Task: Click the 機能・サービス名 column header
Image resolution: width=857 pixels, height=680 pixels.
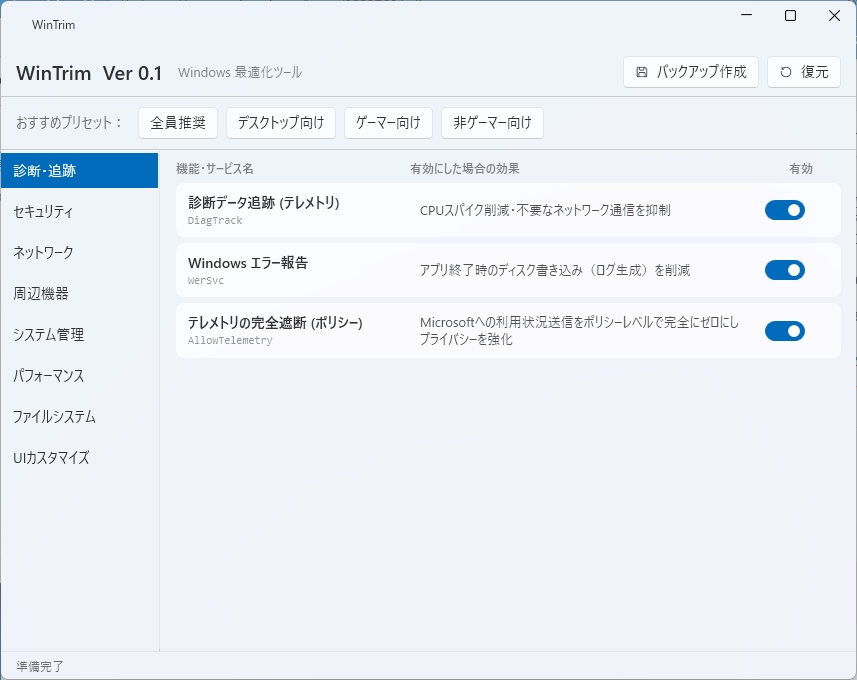Action: point(214,169)
